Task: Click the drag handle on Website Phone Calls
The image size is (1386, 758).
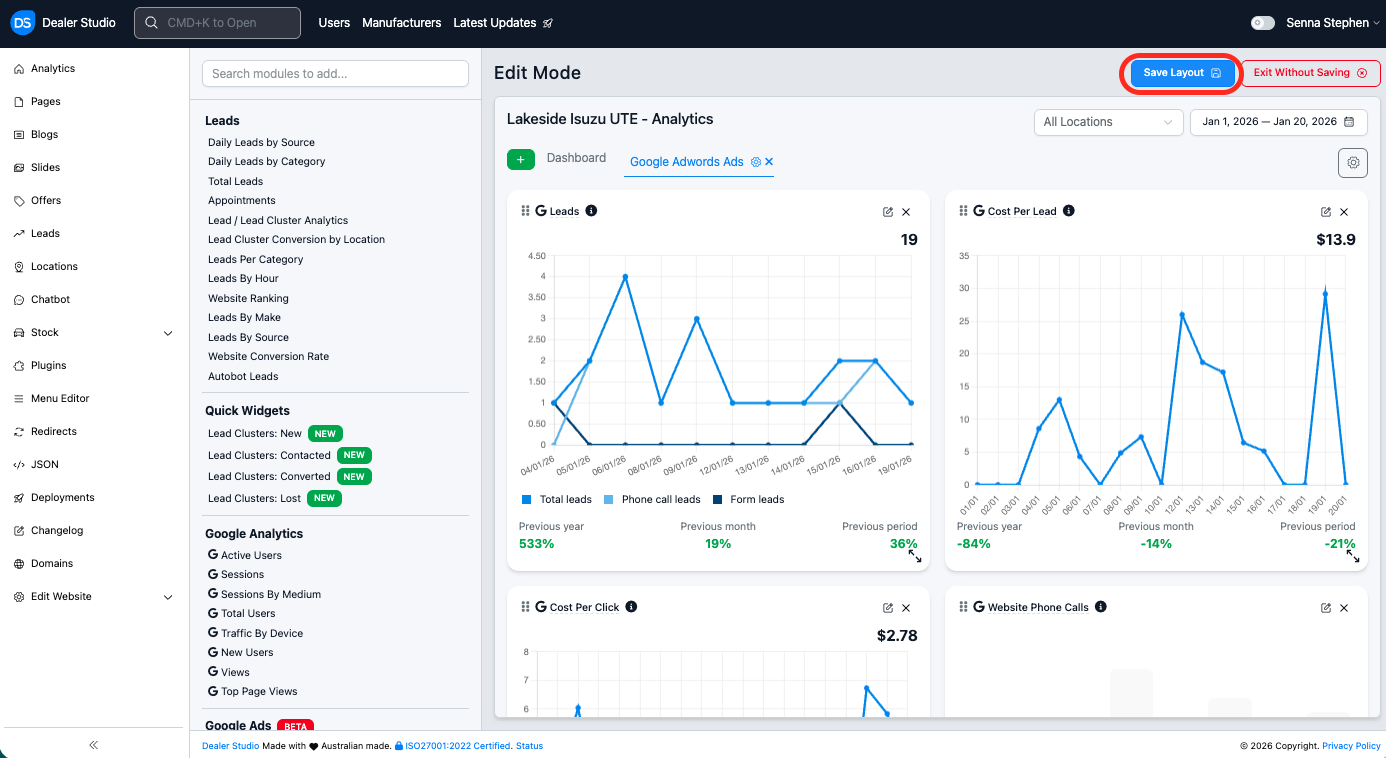Action: [x=963, y=607]
